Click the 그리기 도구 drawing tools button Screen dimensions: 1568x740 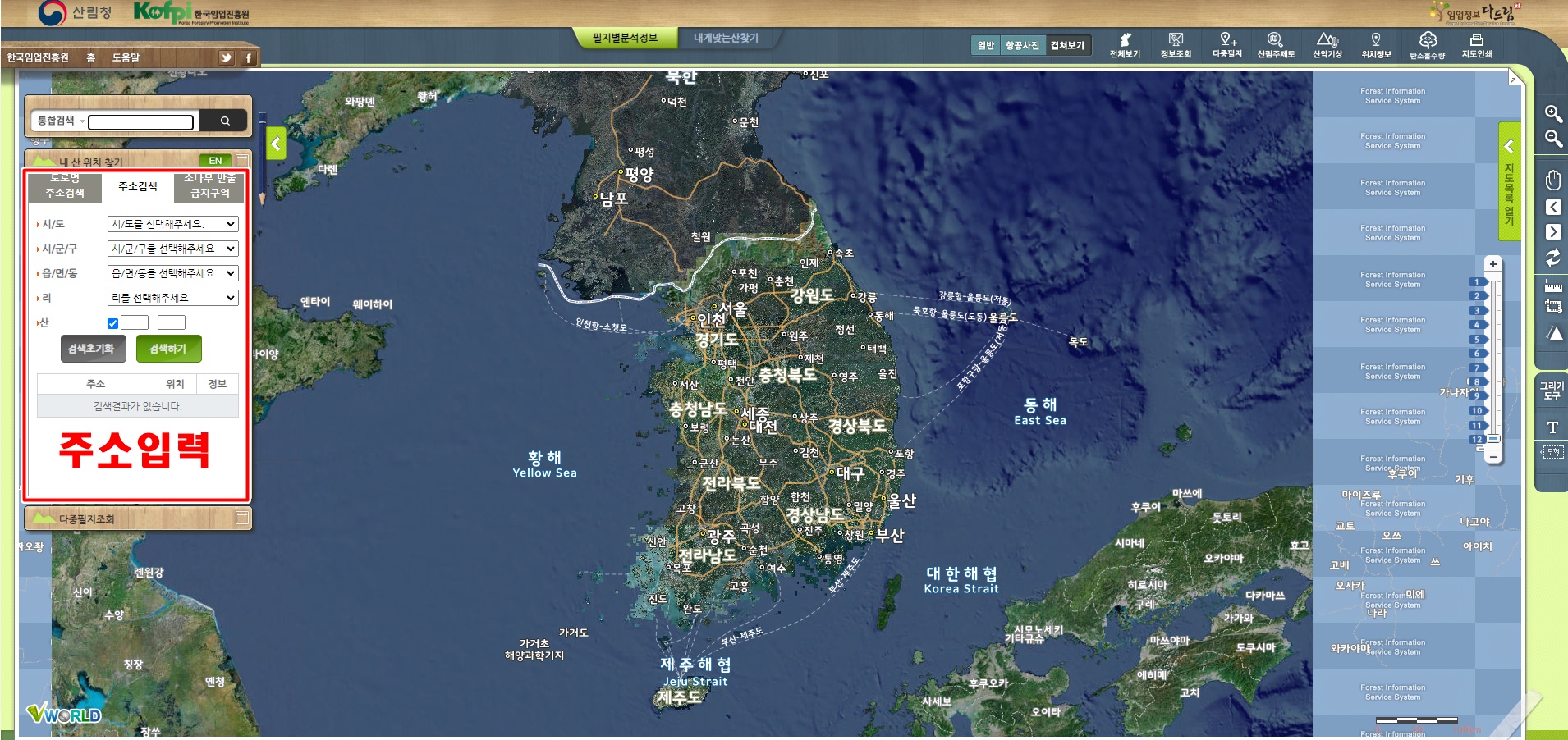pyautogui.click(x=1552, y=391)
